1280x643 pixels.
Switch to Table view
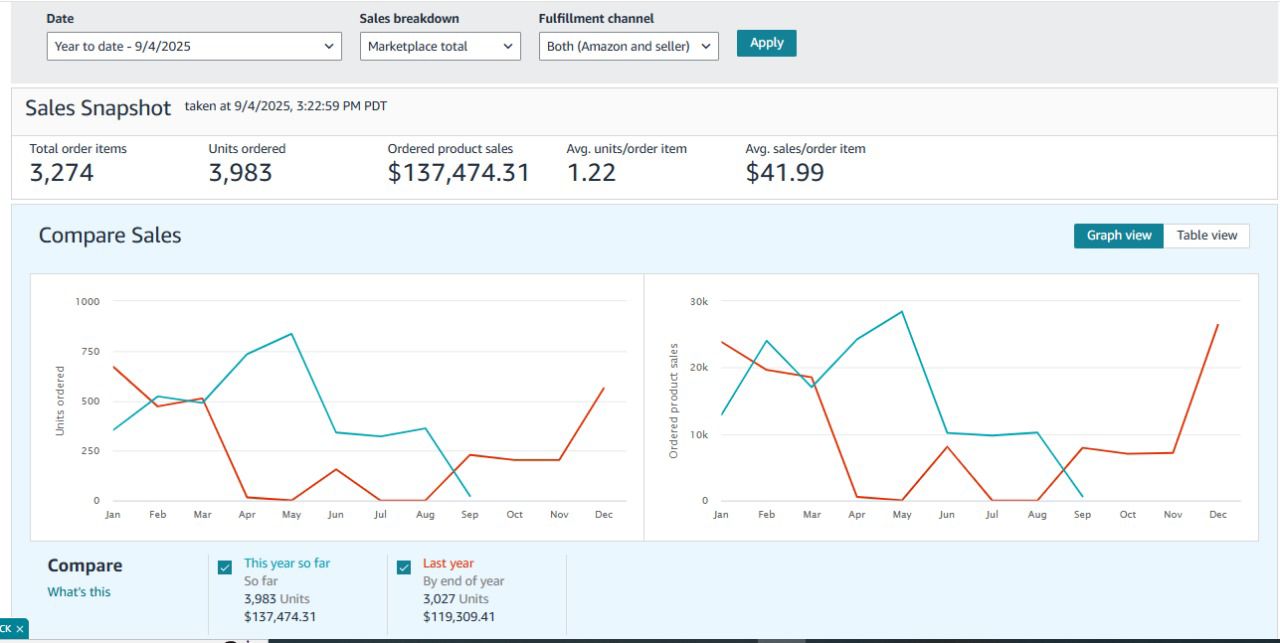tap(1206, 236)
